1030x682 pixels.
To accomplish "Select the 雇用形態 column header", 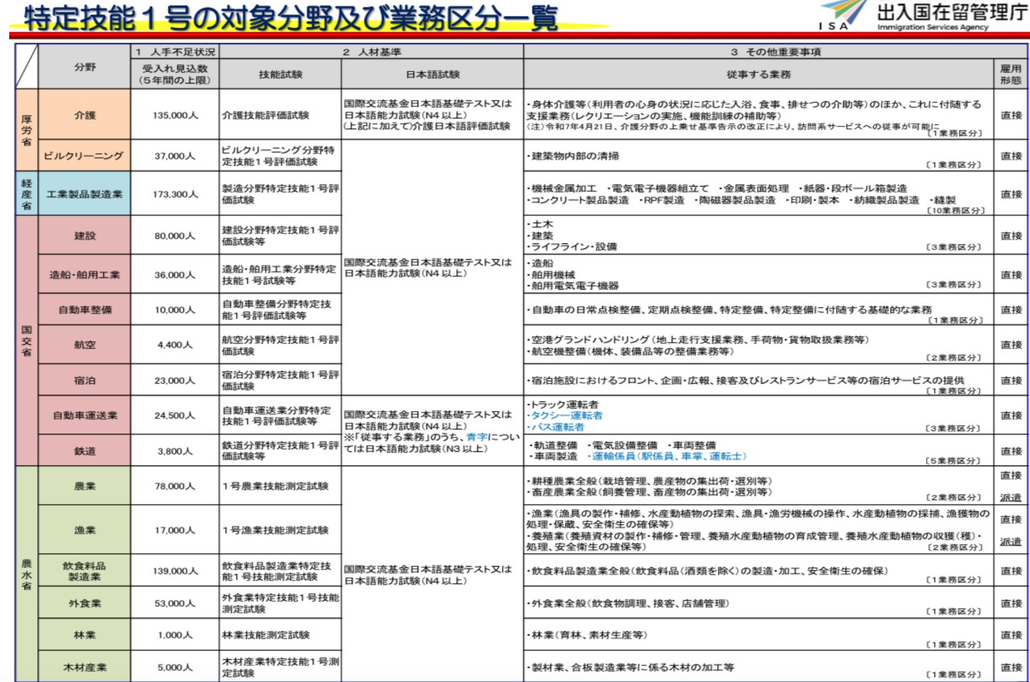I will pos(1010,74).
